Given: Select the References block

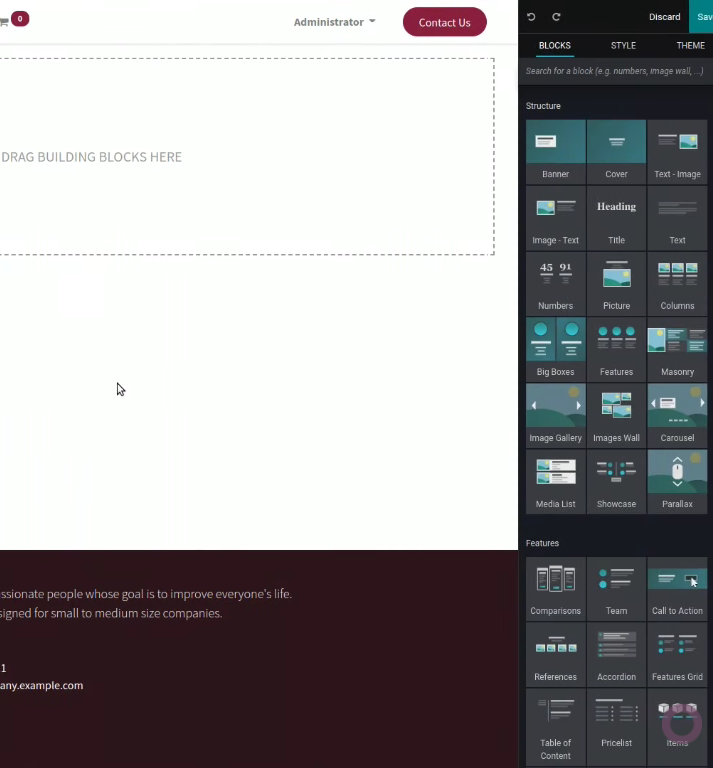Looking at the screenshot, I should click(555, 655).
